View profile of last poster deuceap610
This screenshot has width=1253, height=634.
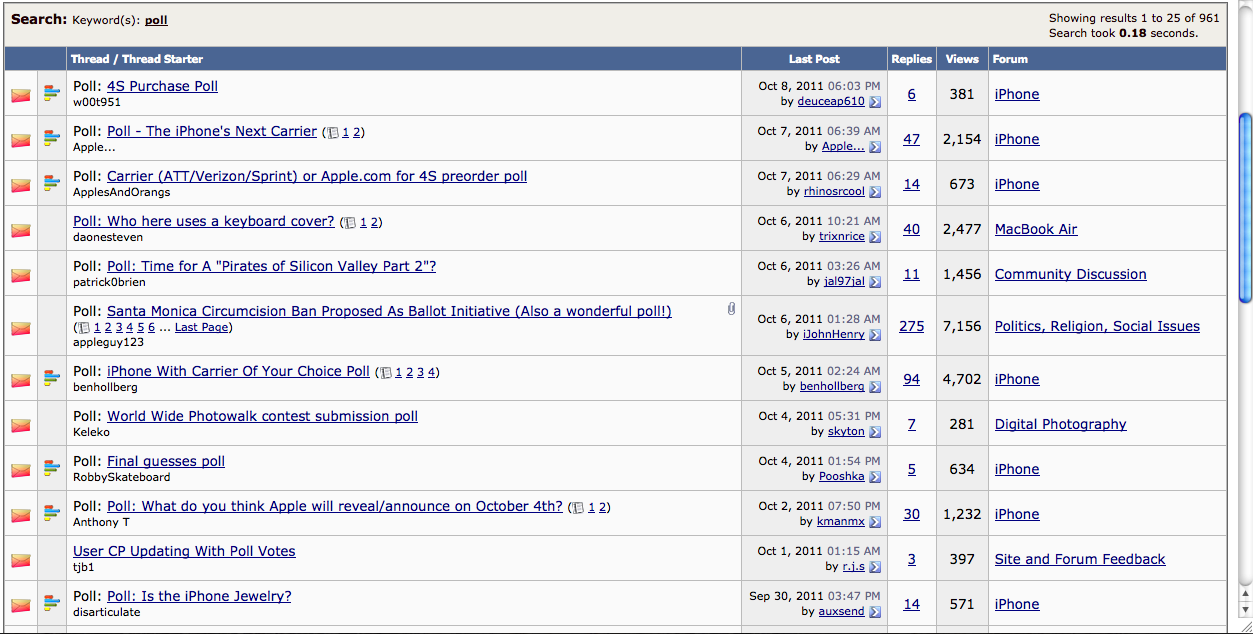click(831, 101)
